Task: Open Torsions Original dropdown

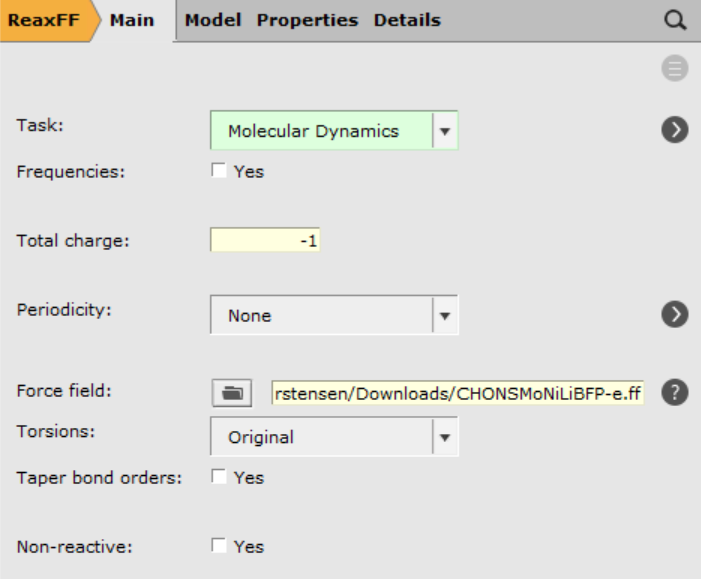Action: tap(334, 437)
